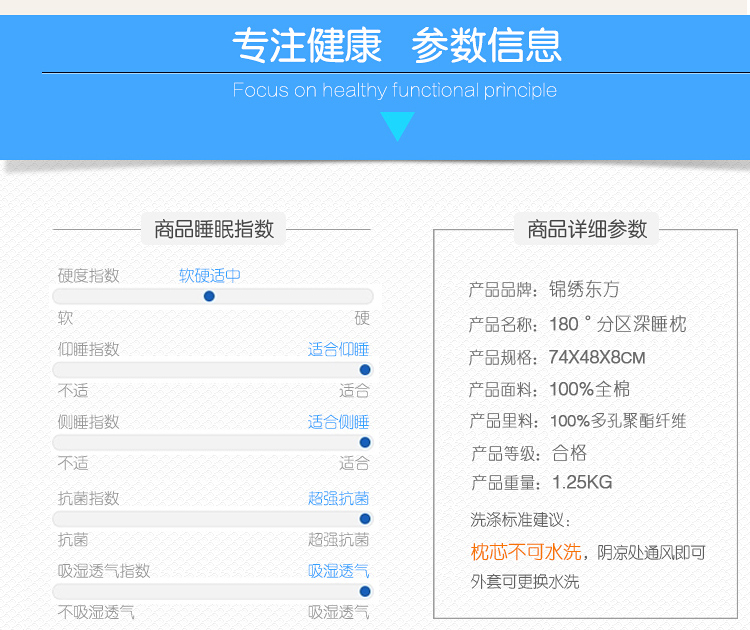Click the 产品规格 74X48X8CM line
This screenshot has width=750, height=630.
(x=557, y=357)
